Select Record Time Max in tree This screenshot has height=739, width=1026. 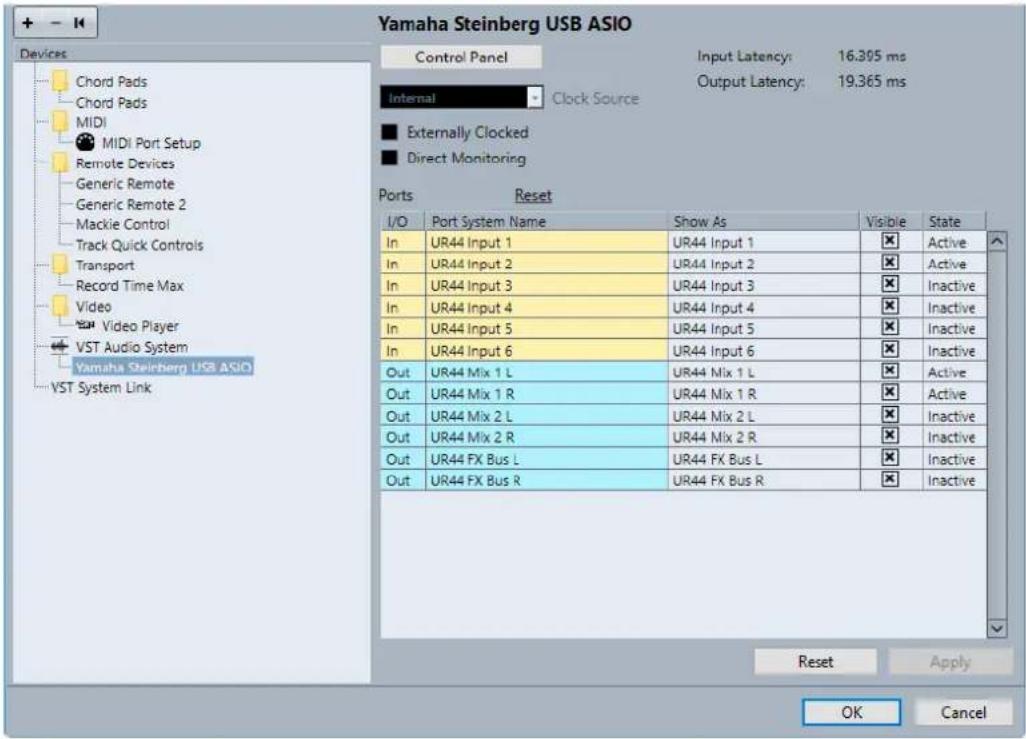coord(130,285)
